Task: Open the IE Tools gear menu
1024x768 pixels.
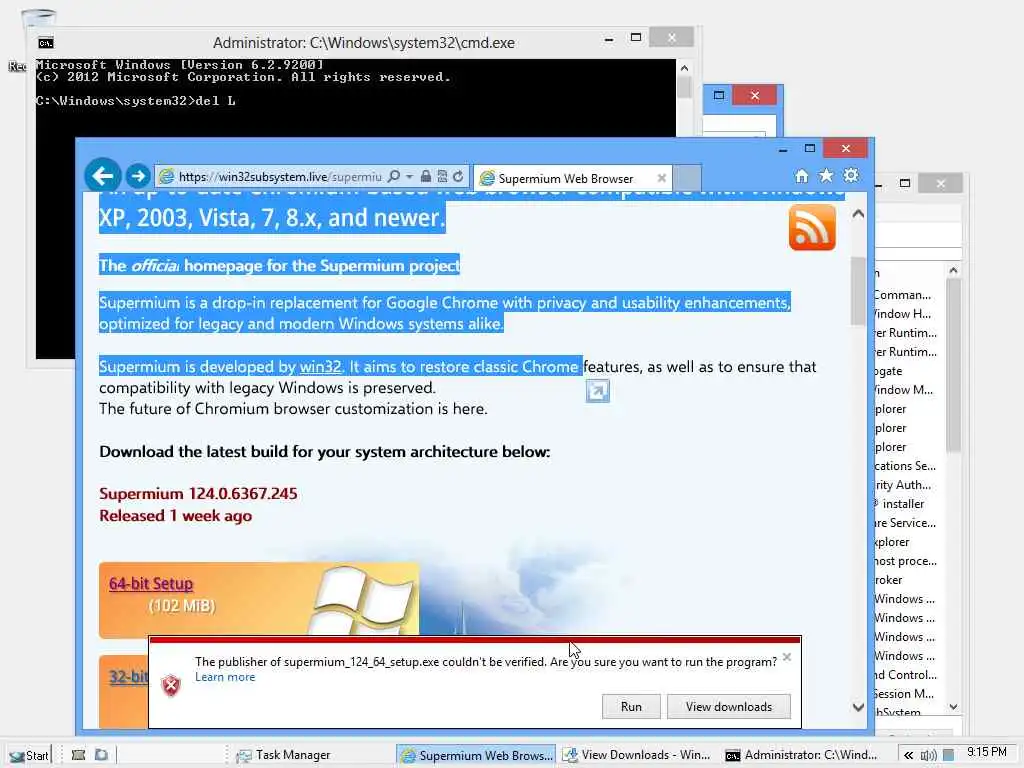Action: point(851,175)
